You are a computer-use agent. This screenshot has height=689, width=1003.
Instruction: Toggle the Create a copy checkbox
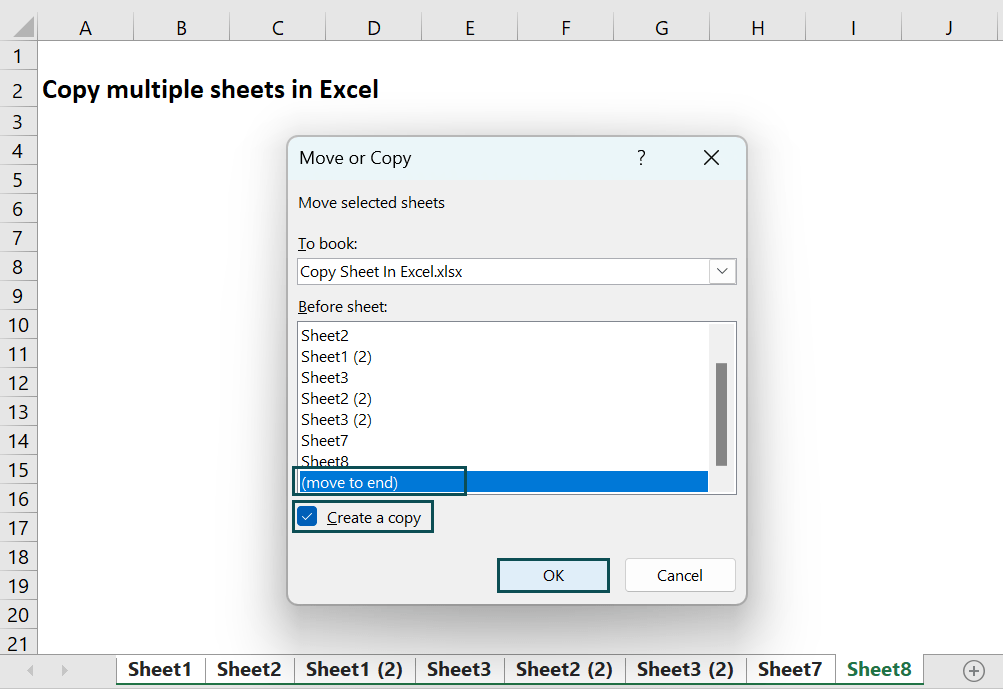pyautogui.click(x=306, y=516)
